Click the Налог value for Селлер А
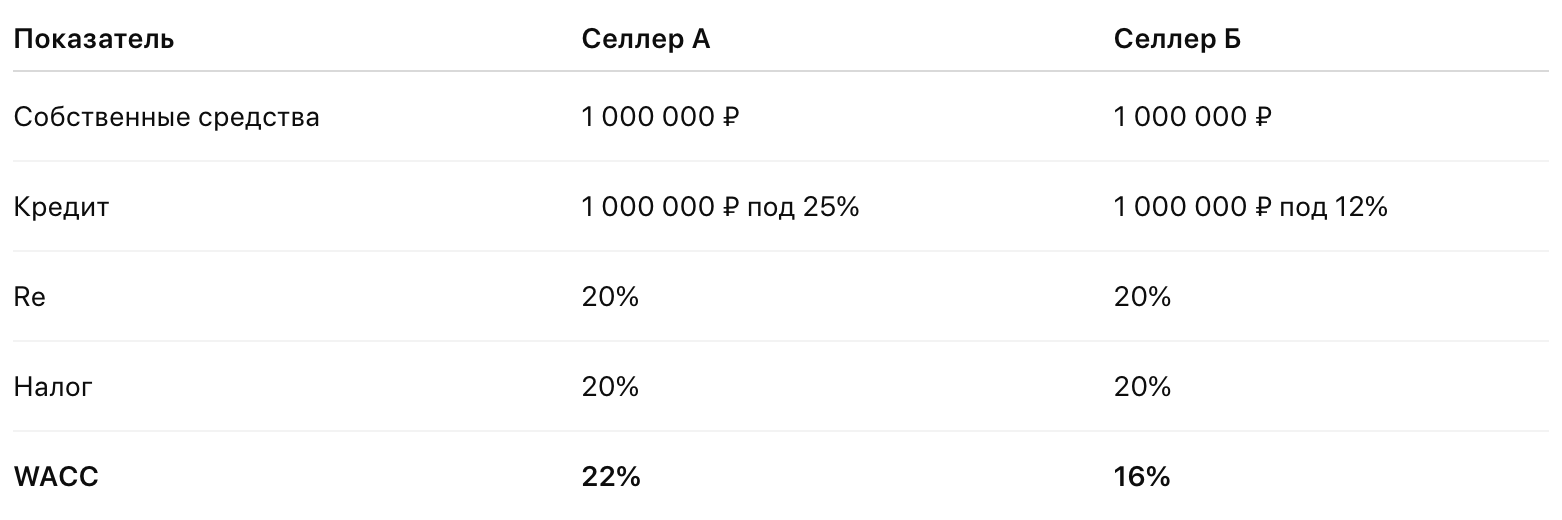The height and width of the screenshot is (520, 1562). pyautogui.click(x=610, y=386)
